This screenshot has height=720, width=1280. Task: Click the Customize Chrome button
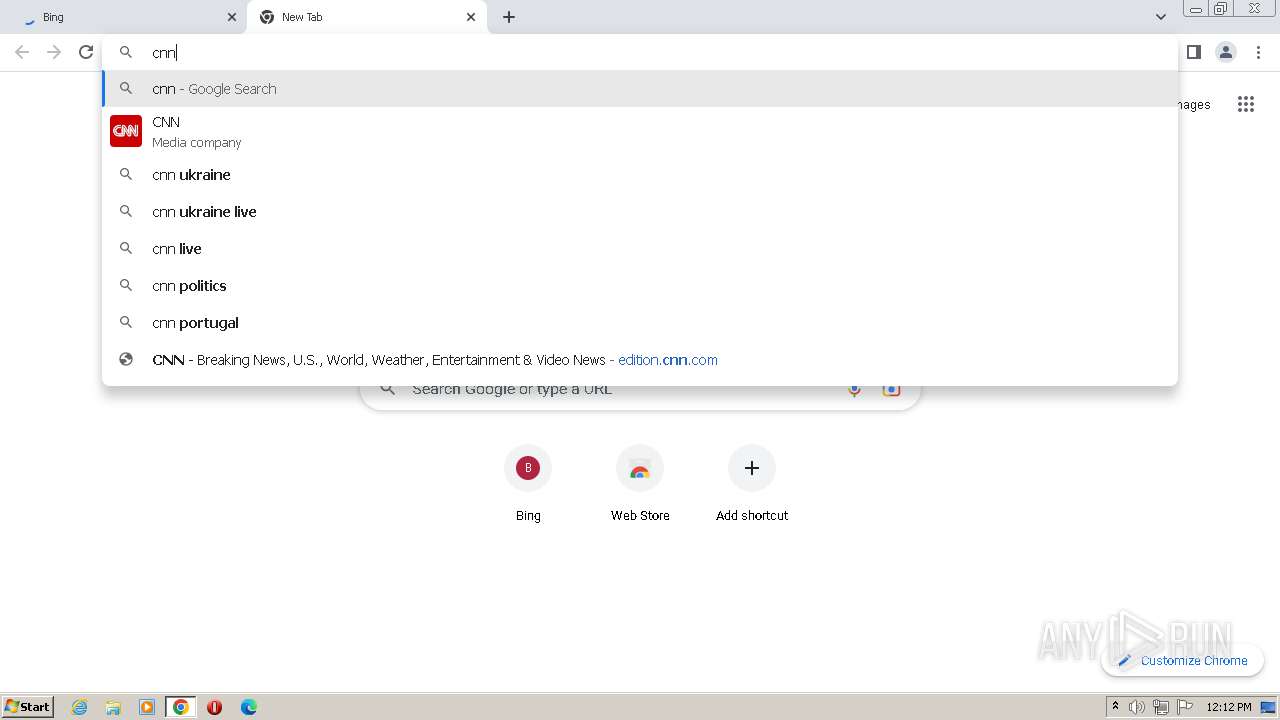point(1182,661)
